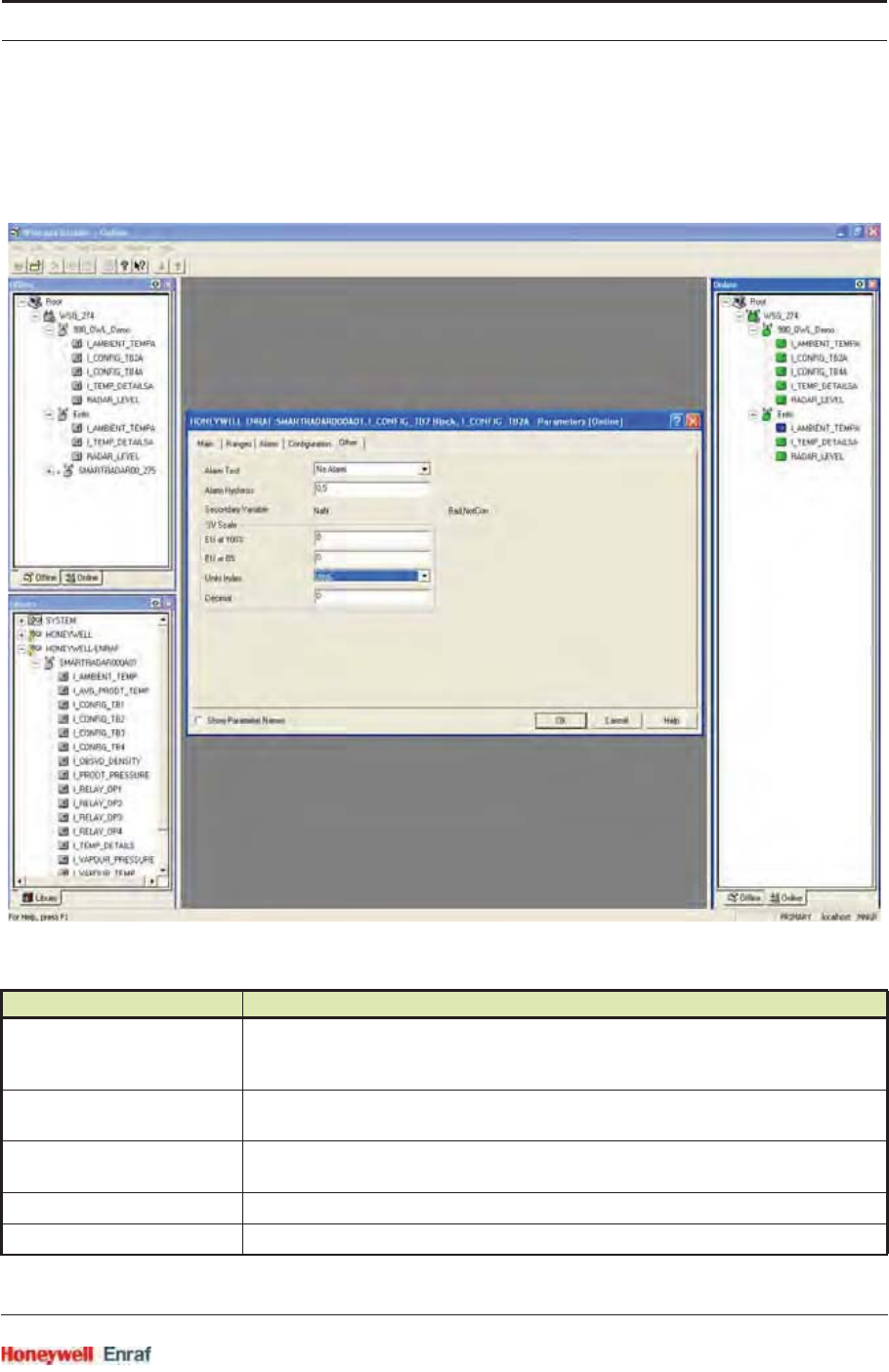Viewport: 889px width, 1372px height.
Task: Select I_CONFIG_TB4A in right panel tree
Action: 818,372
